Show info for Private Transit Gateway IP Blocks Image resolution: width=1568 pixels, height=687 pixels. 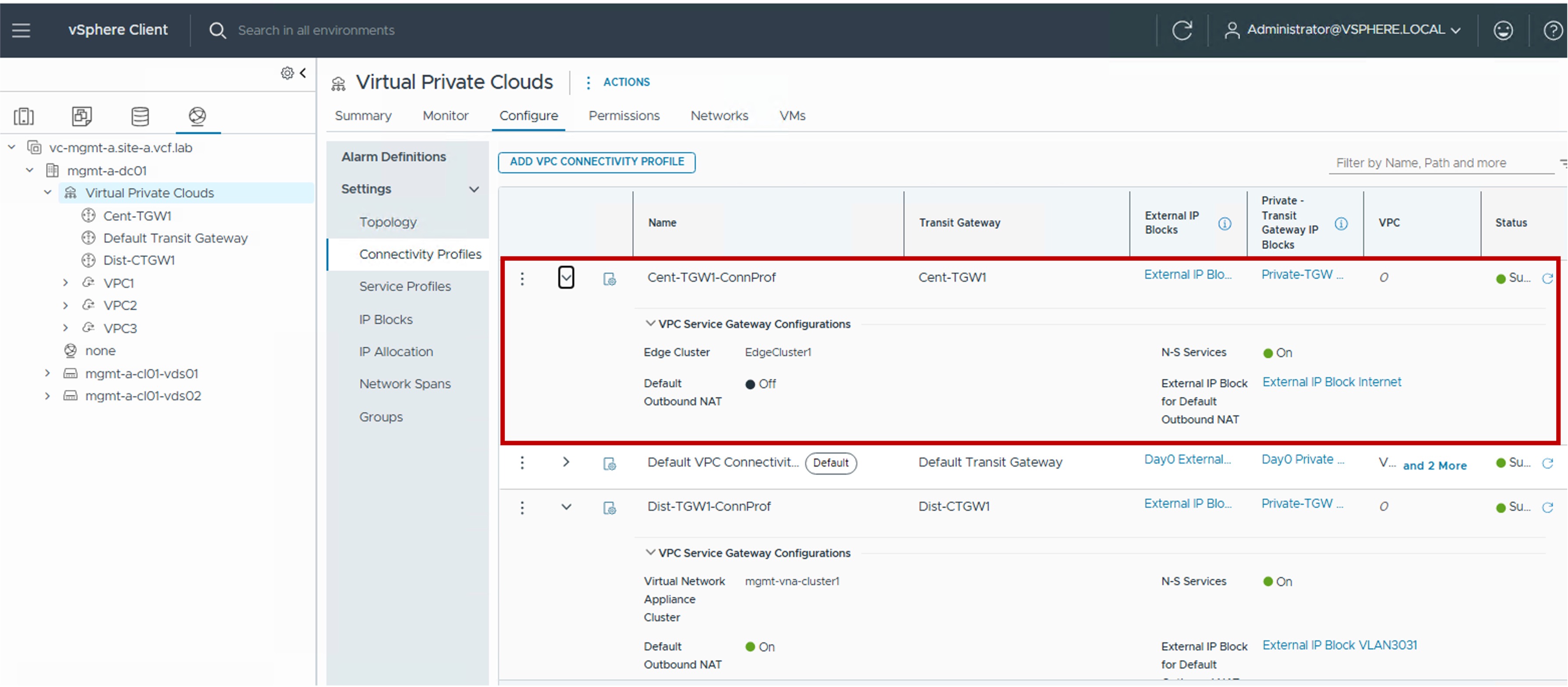coord(1340,224)
